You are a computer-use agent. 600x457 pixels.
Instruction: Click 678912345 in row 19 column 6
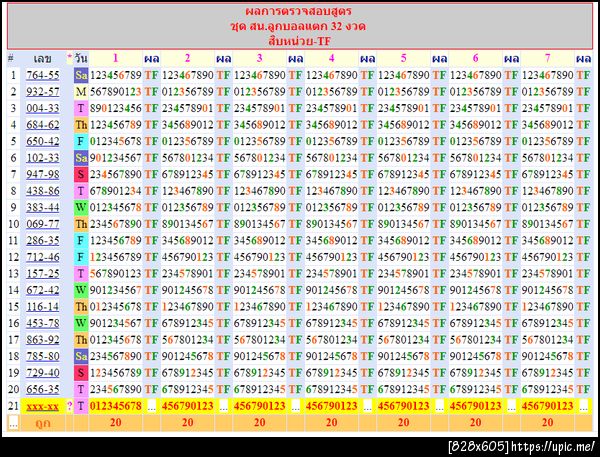475,373
